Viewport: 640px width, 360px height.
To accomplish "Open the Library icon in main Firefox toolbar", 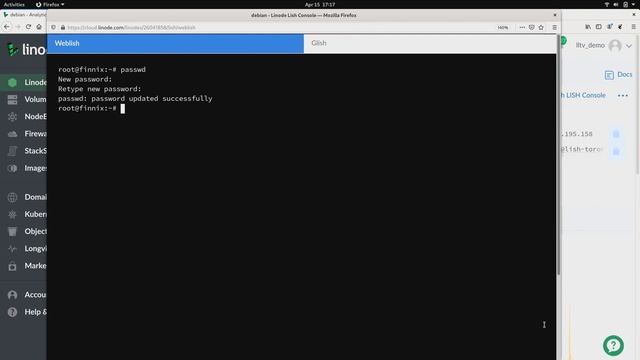I will click(588, 27).
